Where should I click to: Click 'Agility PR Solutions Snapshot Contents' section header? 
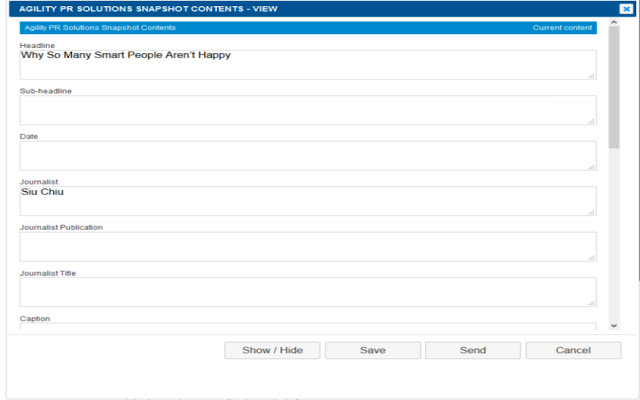100,28
